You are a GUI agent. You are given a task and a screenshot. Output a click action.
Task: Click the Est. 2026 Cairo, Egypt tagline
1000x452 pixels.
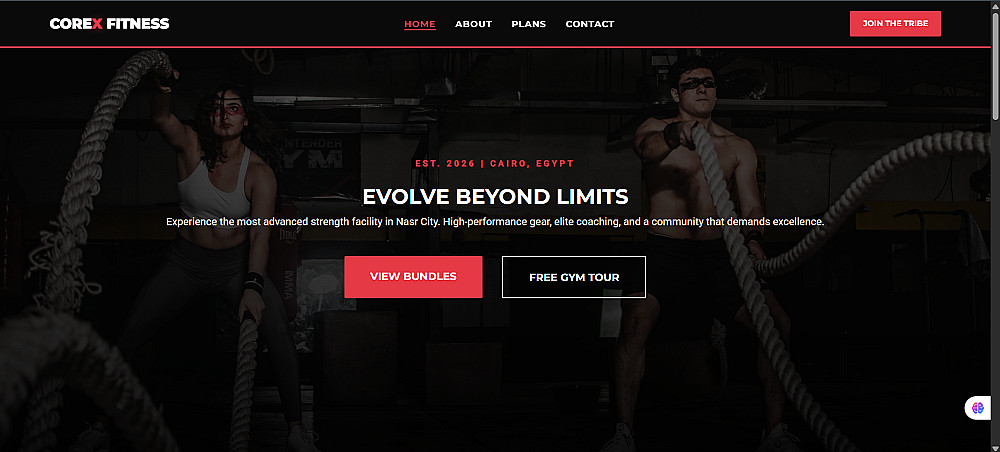(494, 164)
